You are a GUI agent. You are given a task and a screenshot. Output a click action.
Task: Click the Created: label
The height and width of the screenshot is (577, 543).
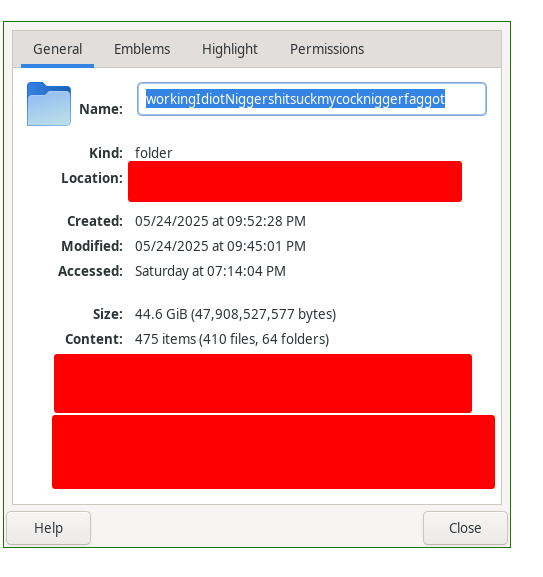tap(95, 221)
